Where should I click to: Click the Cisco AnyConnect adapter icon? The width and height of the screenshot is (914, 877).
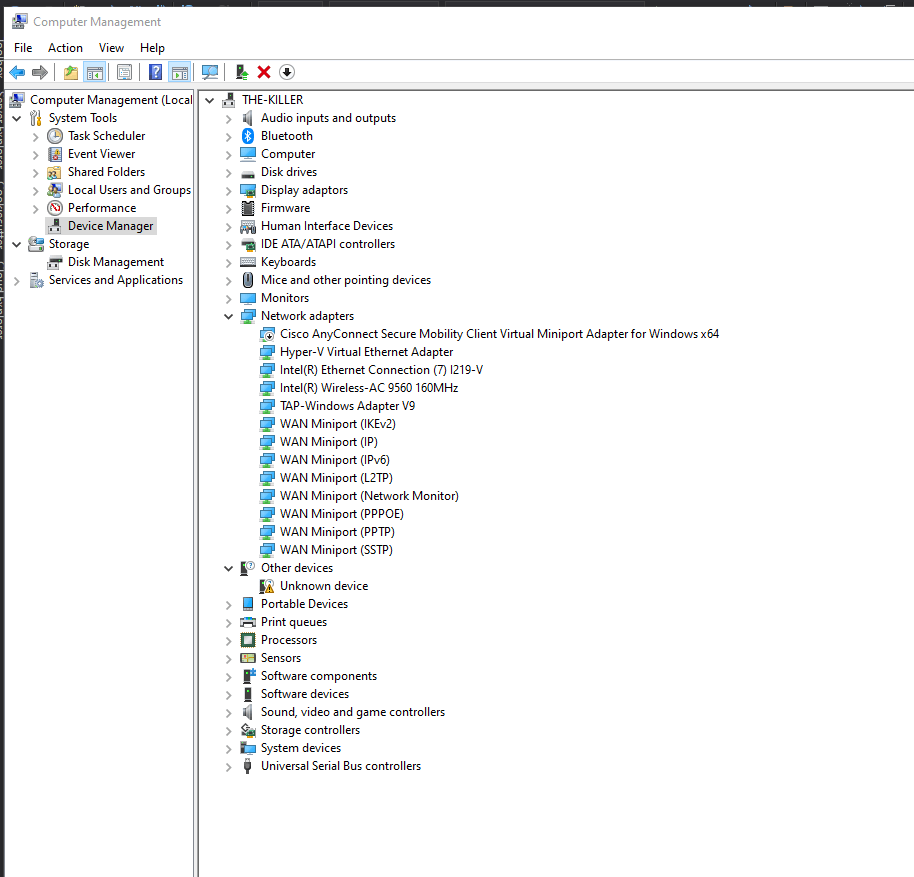click(267, 334)
